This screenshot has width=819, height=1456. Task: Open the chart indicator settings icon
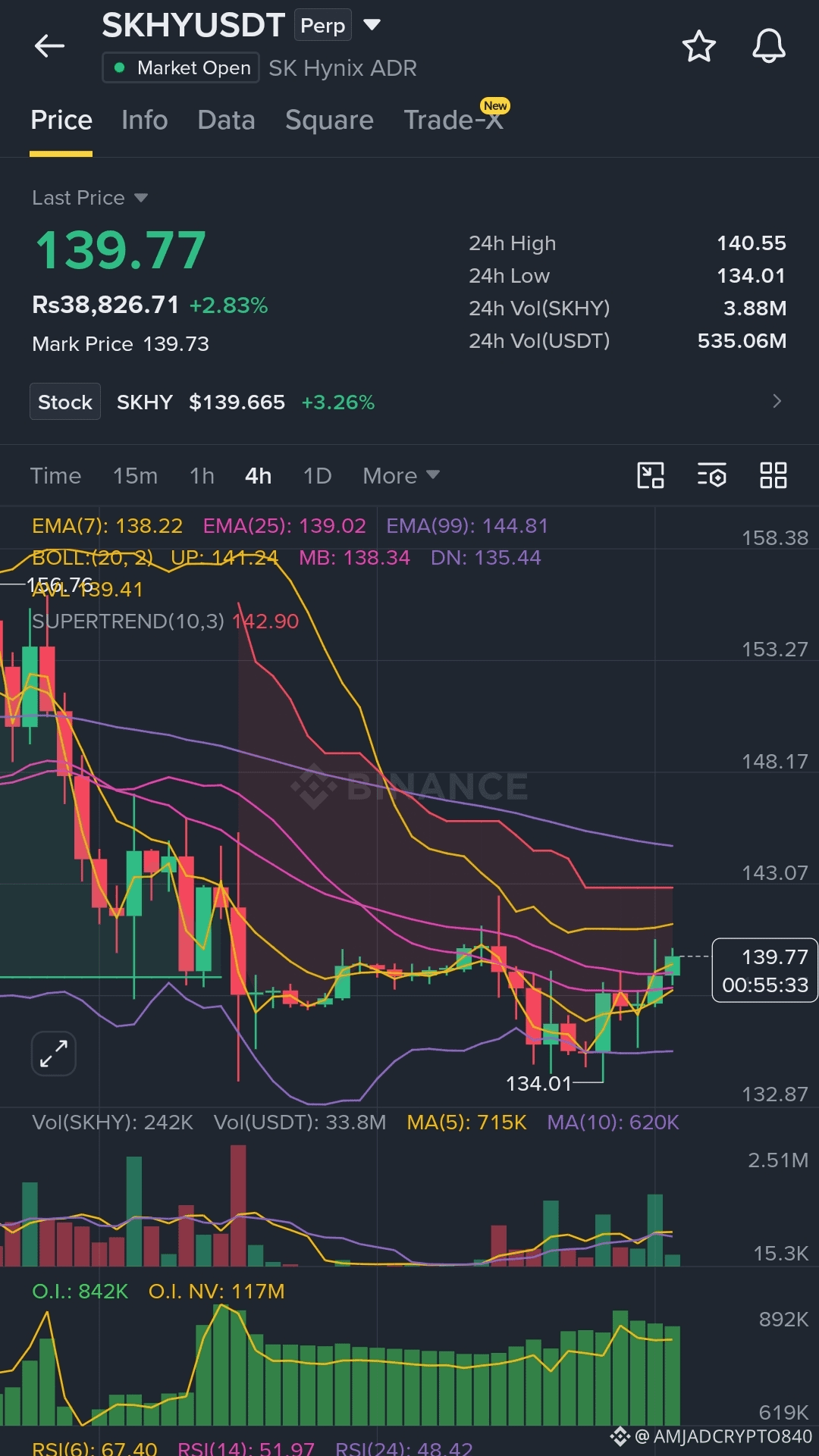pyautogui.click(x=712, y=475)
